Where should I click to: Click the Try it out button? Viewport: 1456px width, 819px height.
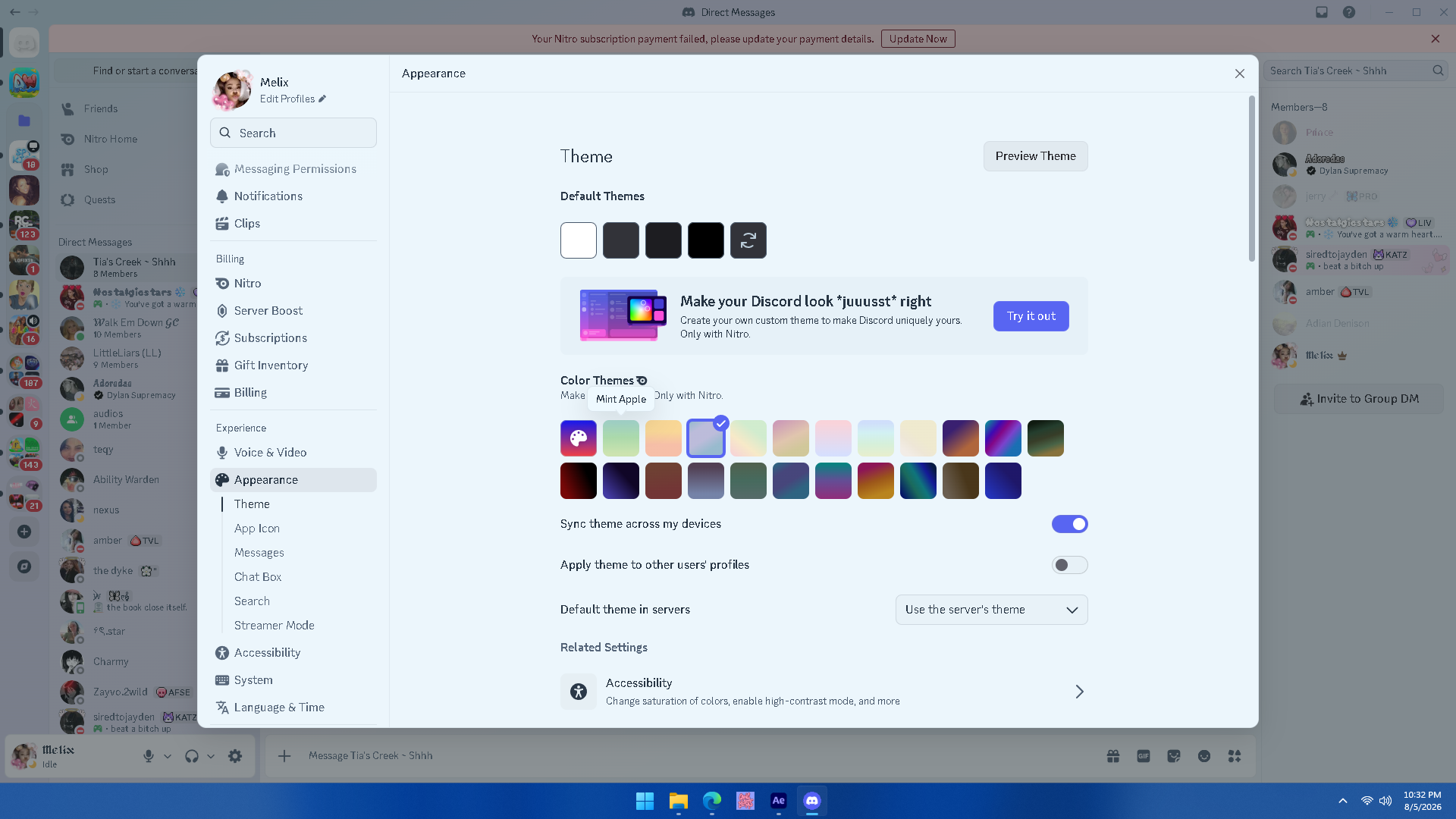pos(1031,316)
